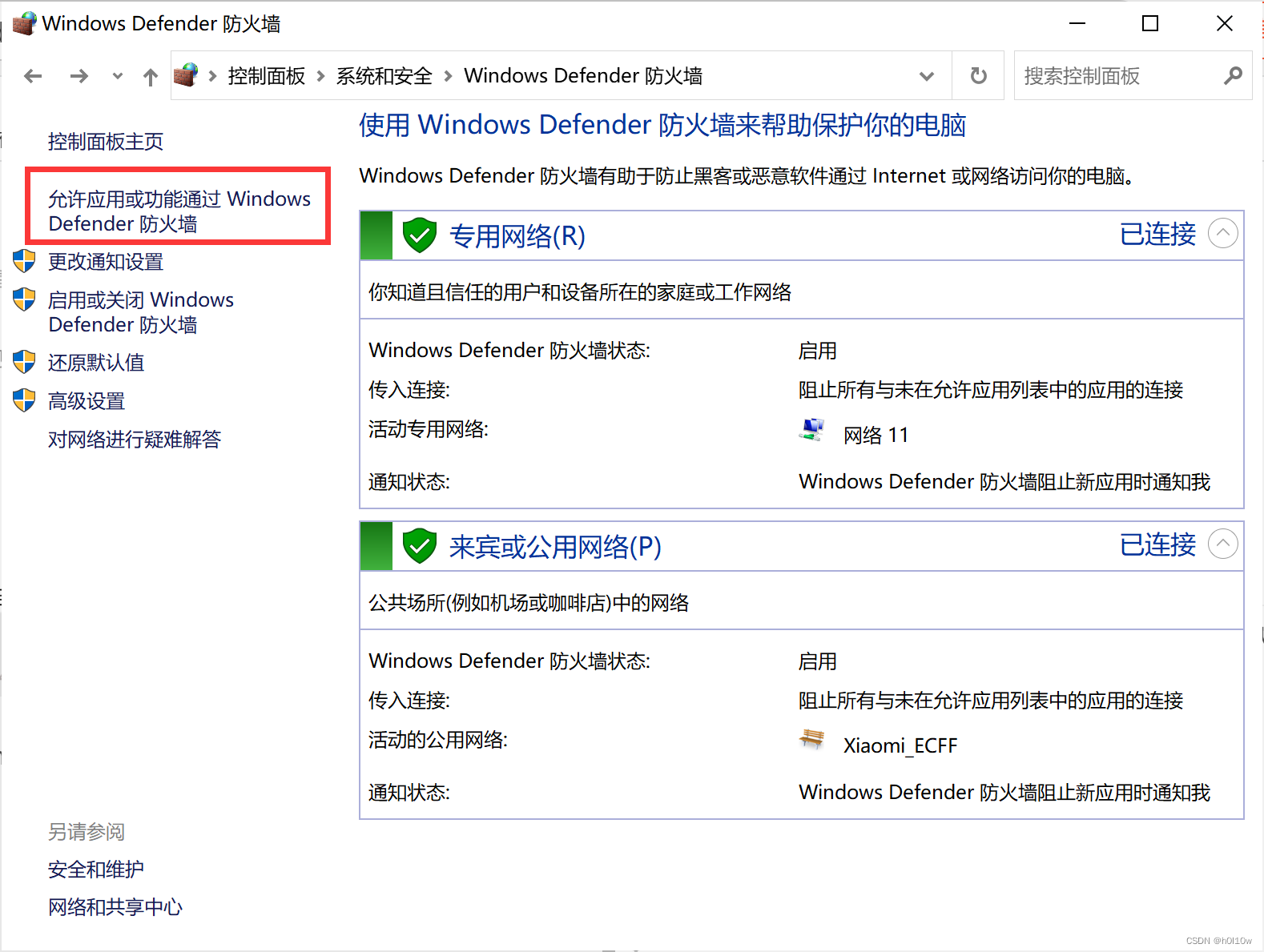Open 网络和共享中心 link

(115, 907)
